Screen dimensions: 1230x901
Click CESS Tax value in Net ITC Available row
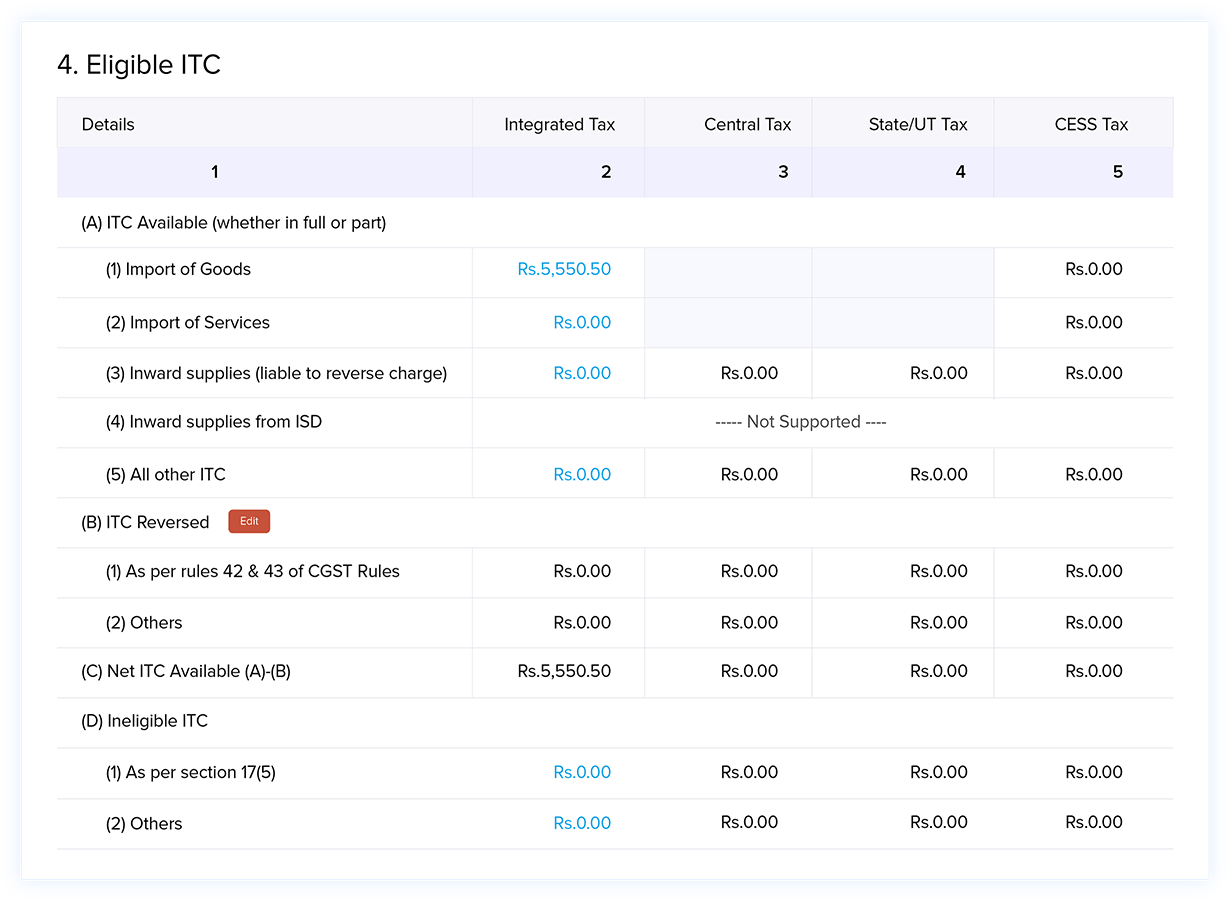coord(1094,671)
